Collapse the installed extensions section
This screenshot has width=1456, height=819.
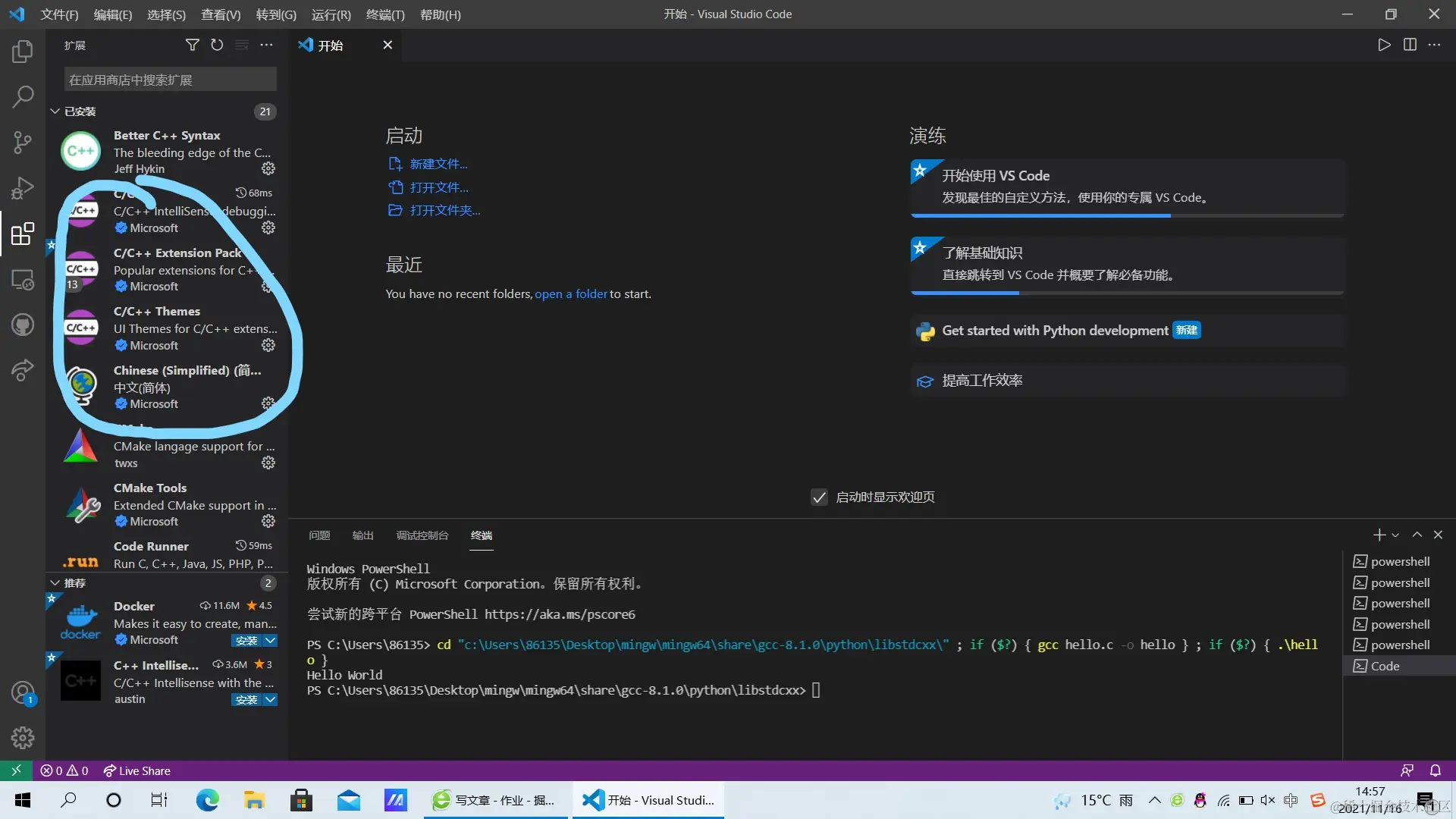pos(55,111)
